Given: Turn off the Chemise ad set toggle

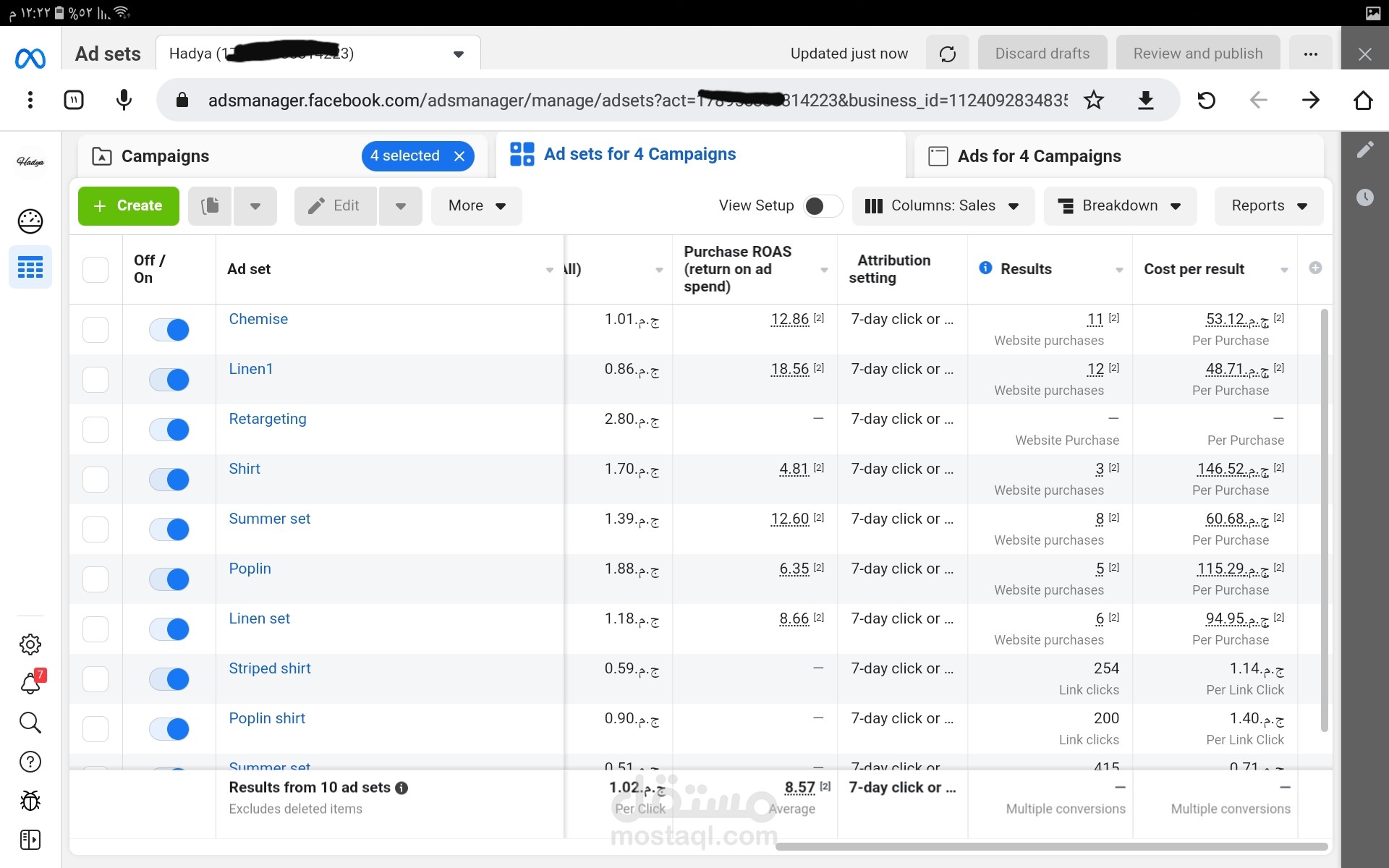Looking at the screenshot, I should click(x=169, y=330).
